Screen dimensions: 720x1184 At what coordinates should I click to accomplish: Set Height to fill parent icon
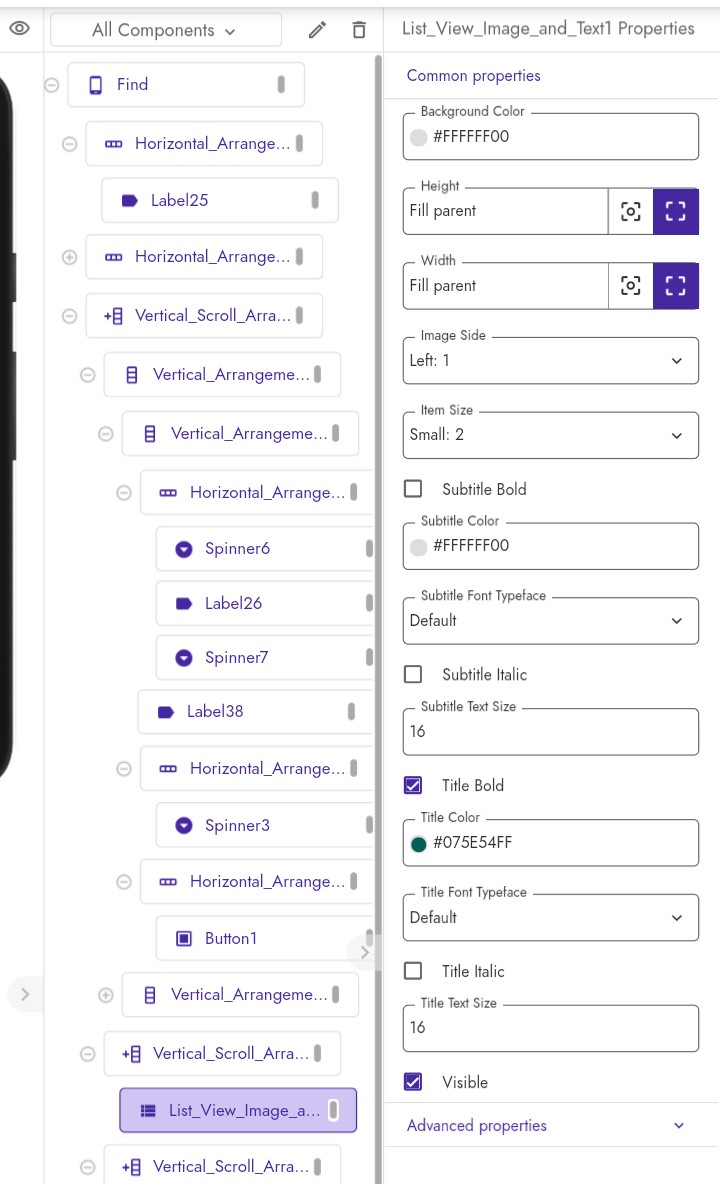pyautogui.click(x=675, y=211)
